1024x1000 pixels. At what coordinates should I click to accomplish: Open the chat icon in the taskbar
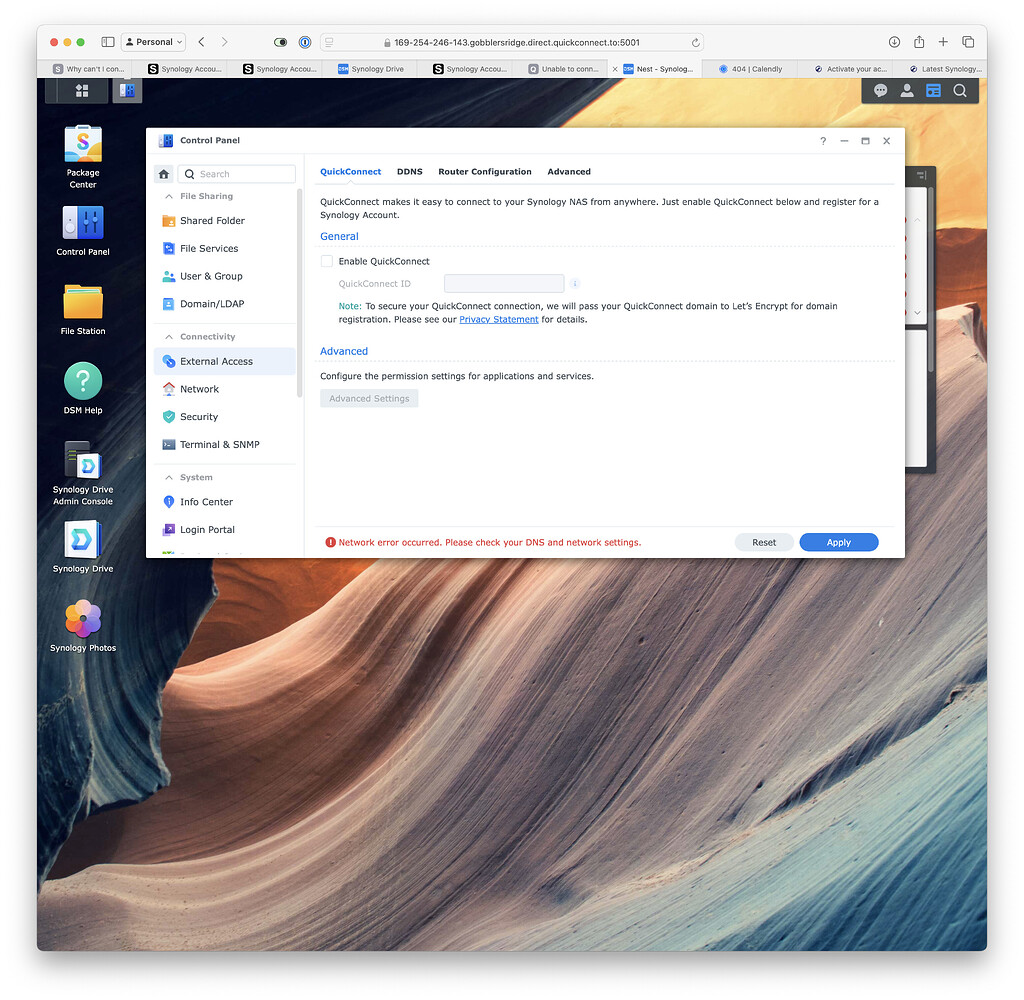coord(880,90)
